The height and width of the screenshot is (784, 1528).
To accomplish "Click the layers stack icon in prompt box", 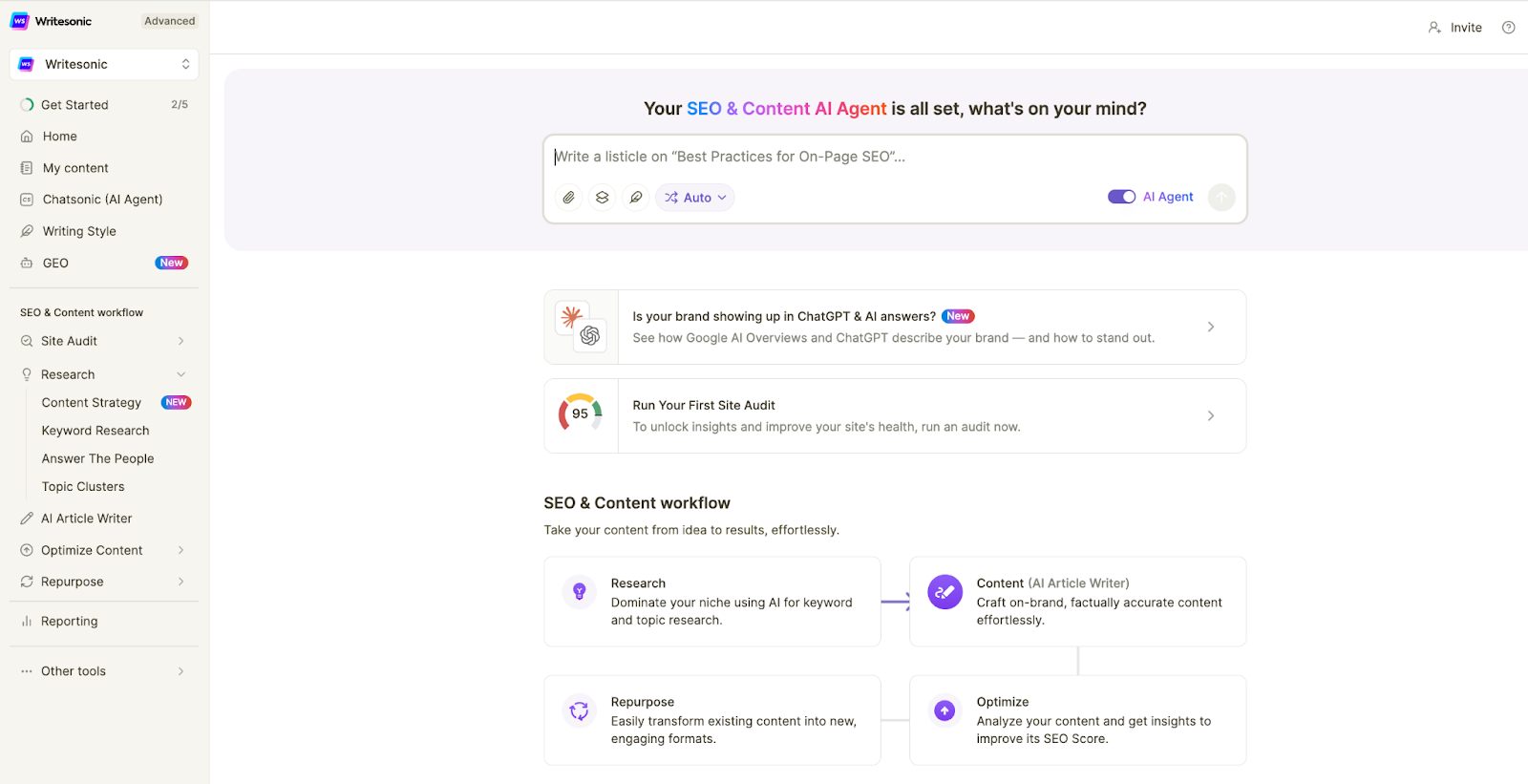I will (602, 198).
